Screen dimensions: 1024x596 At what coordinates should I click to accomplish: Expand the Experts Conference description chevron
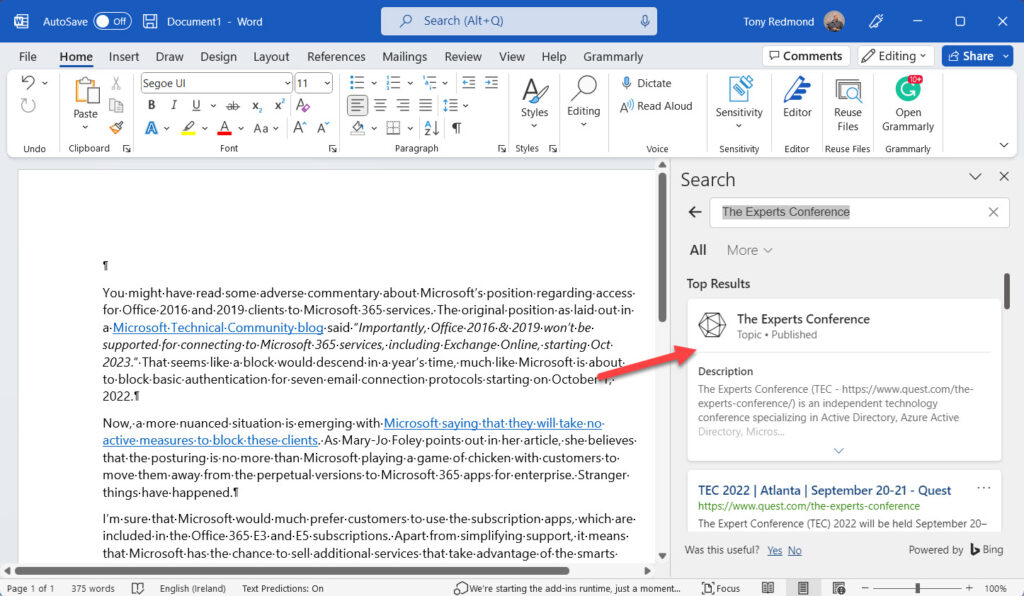click(839, 450)
